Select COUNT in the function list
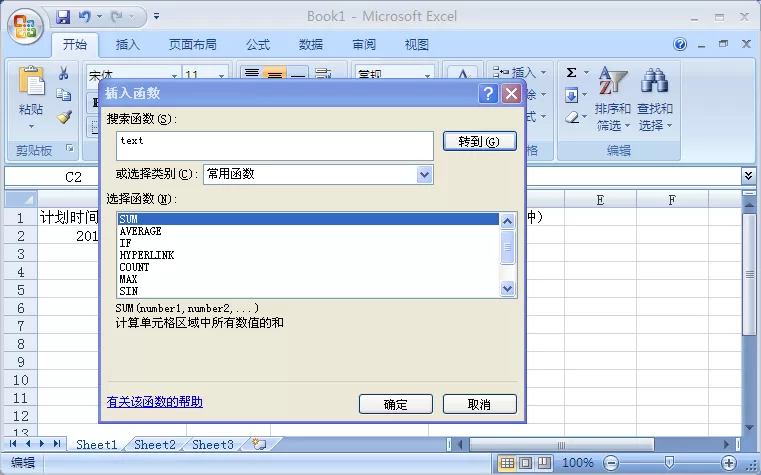761x475 pixels. click(x=308, y=267)
